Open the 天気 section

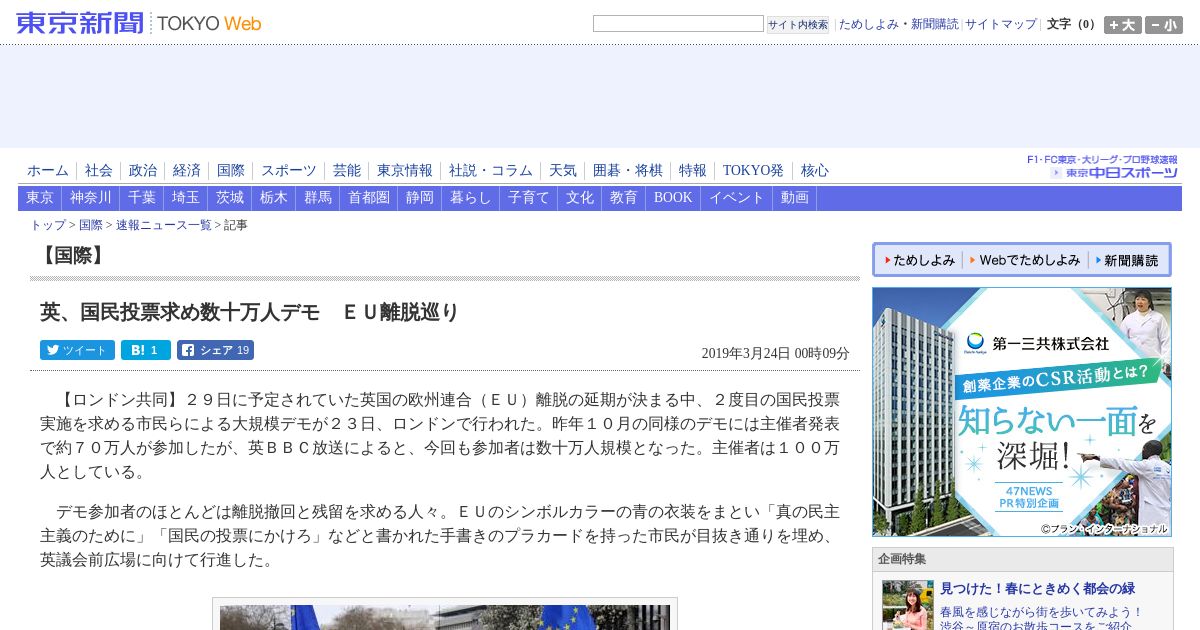563,171
